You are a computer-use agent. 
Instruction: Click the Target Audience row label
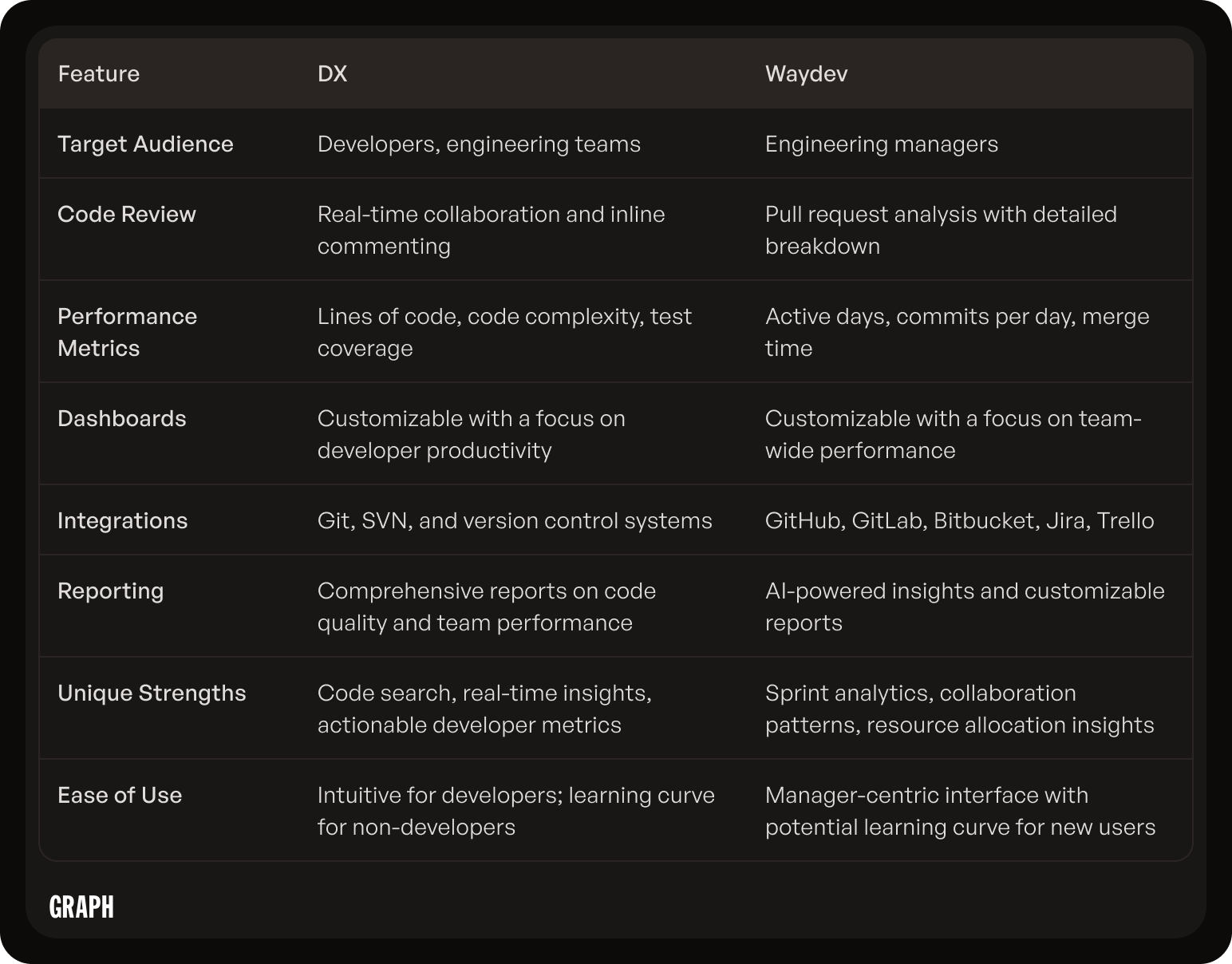click(x=145, y=144)
